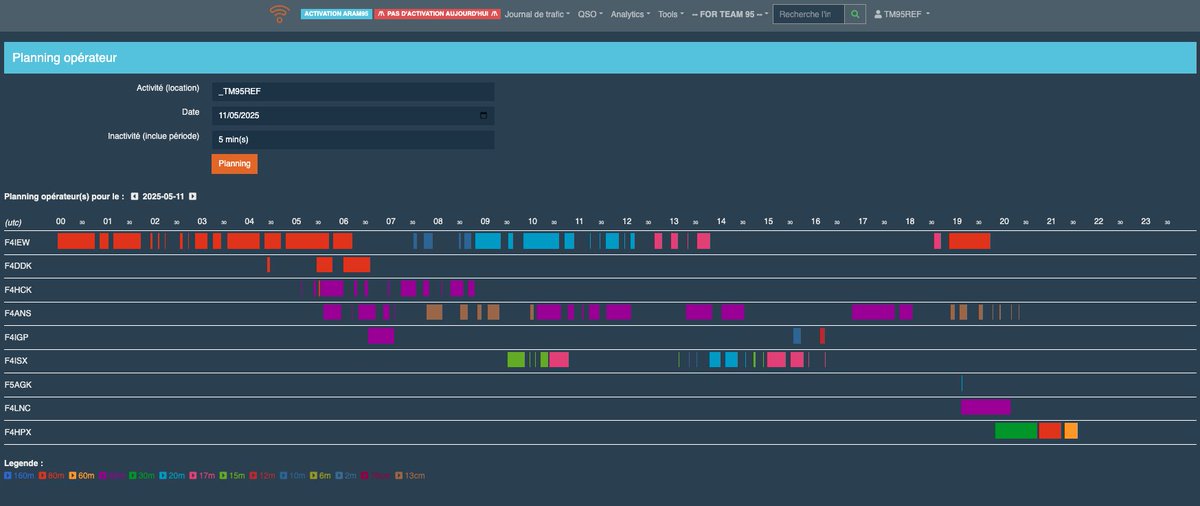
Task: Select F4IGP blue block before 16h
Action: (797, 336)
